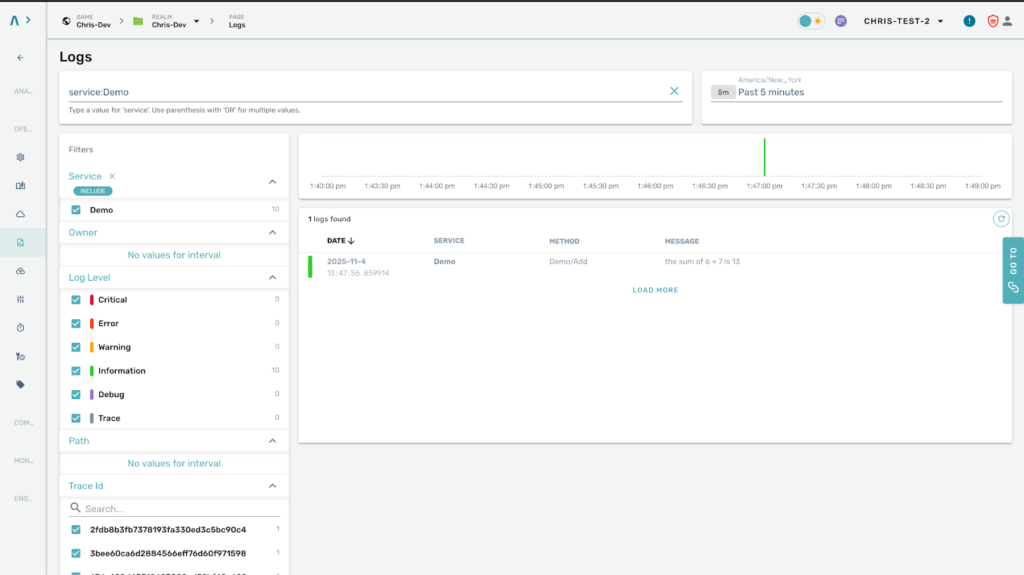This screenshot has height=575, width=1024.
Task: Click the refresh logs icon
Action: [1000, 219]
